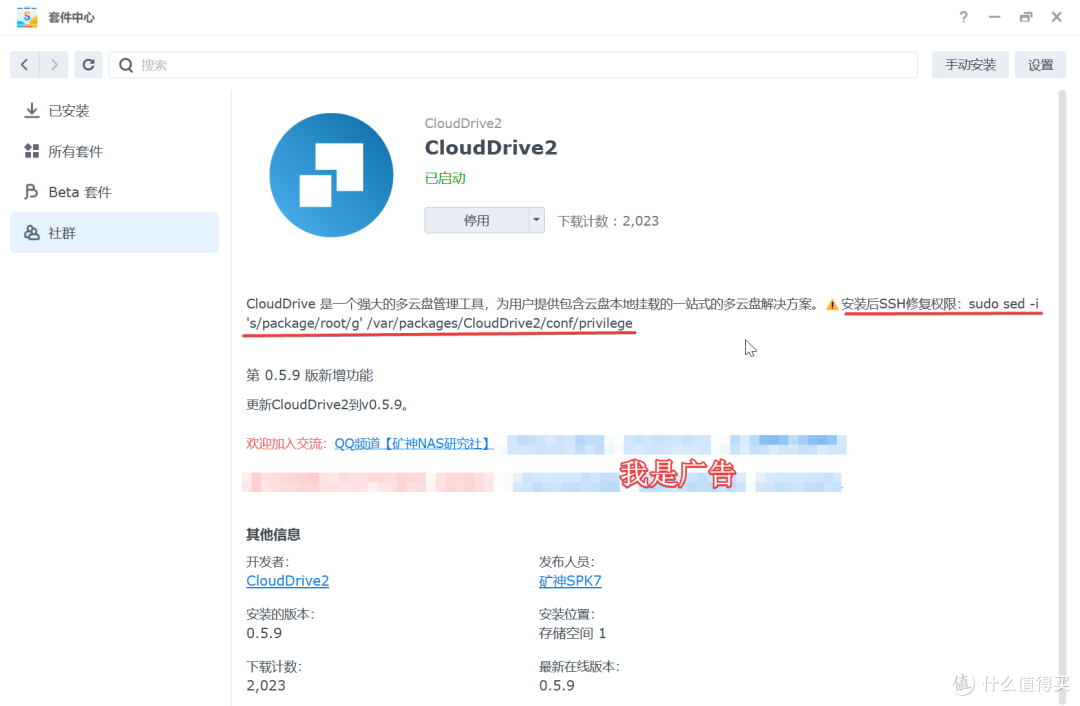Select 社群 community section

coord(114,233)
